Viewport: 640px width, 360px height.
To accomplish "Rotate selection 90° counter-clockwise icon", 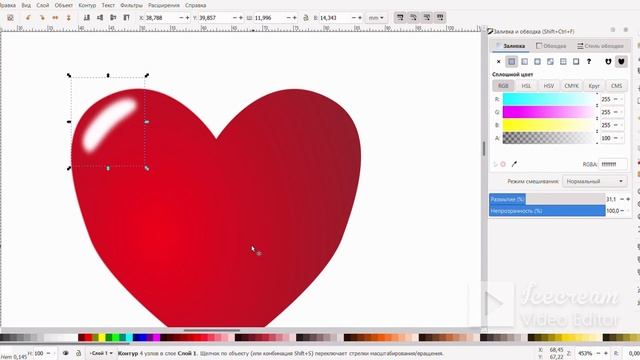I will [x=28, y=18].
